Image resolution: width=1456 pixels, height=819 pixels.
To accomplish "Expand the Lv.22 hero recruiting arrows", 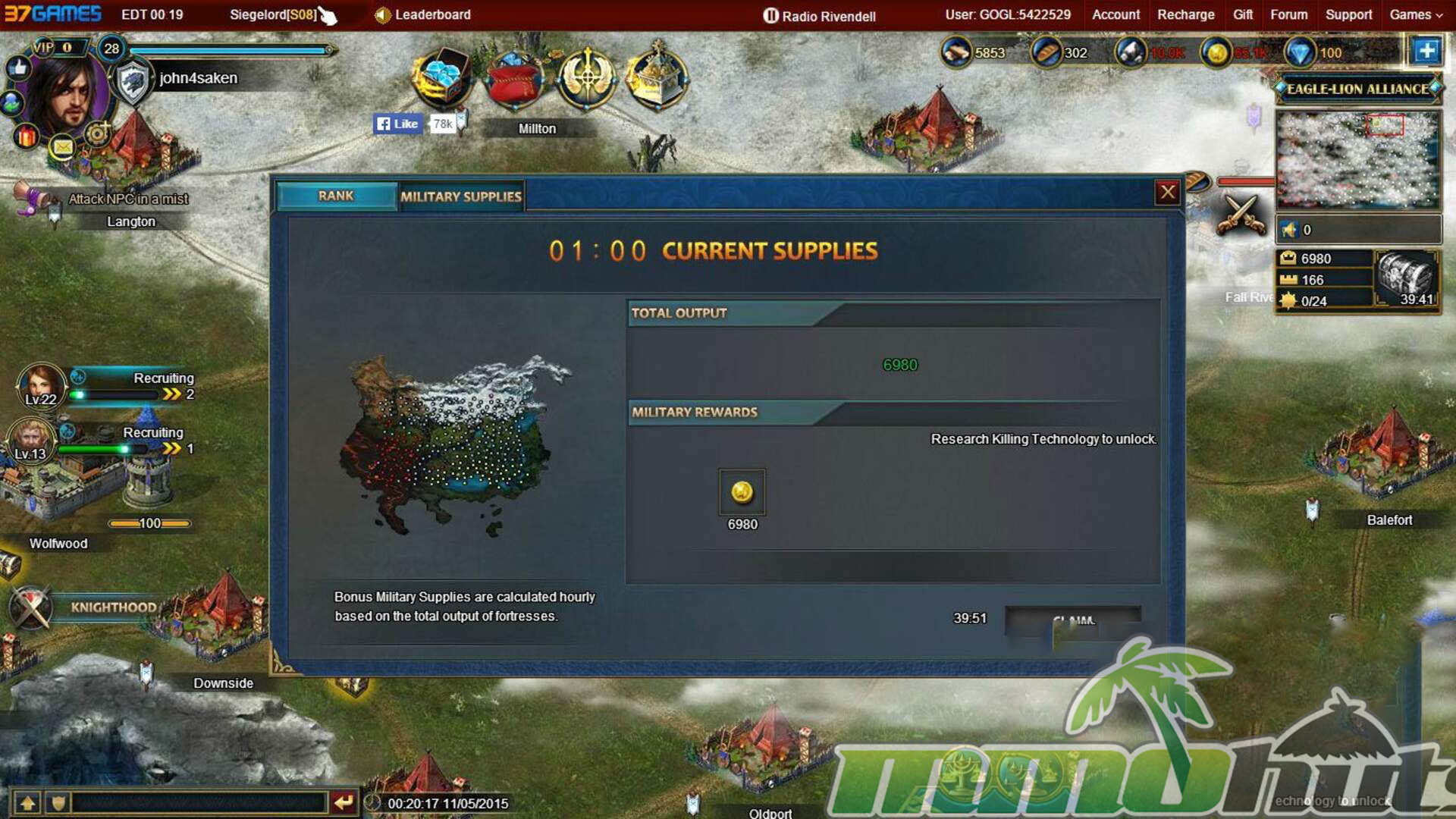I will [172, 394].
